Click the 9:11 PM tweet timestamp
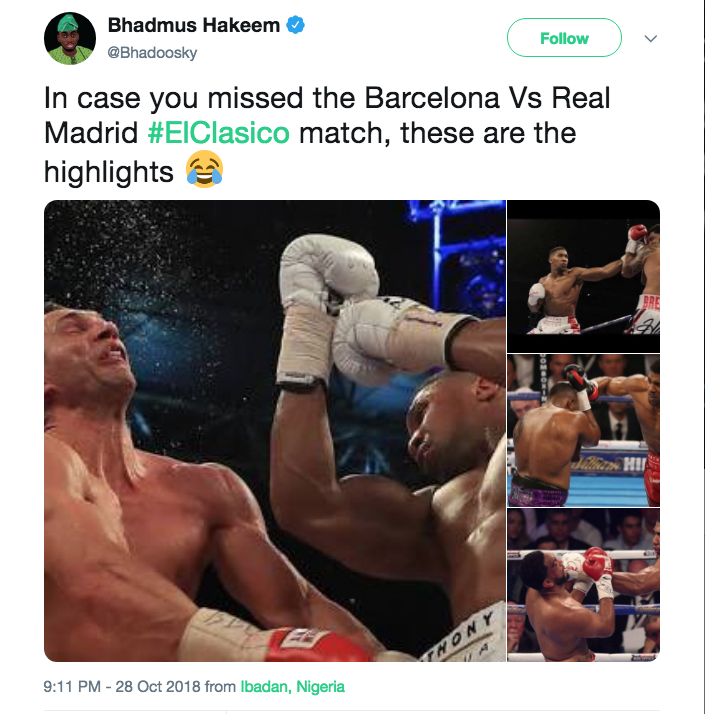Image resolution: width=705 pixels, height=714 pixels. [72, 686]
